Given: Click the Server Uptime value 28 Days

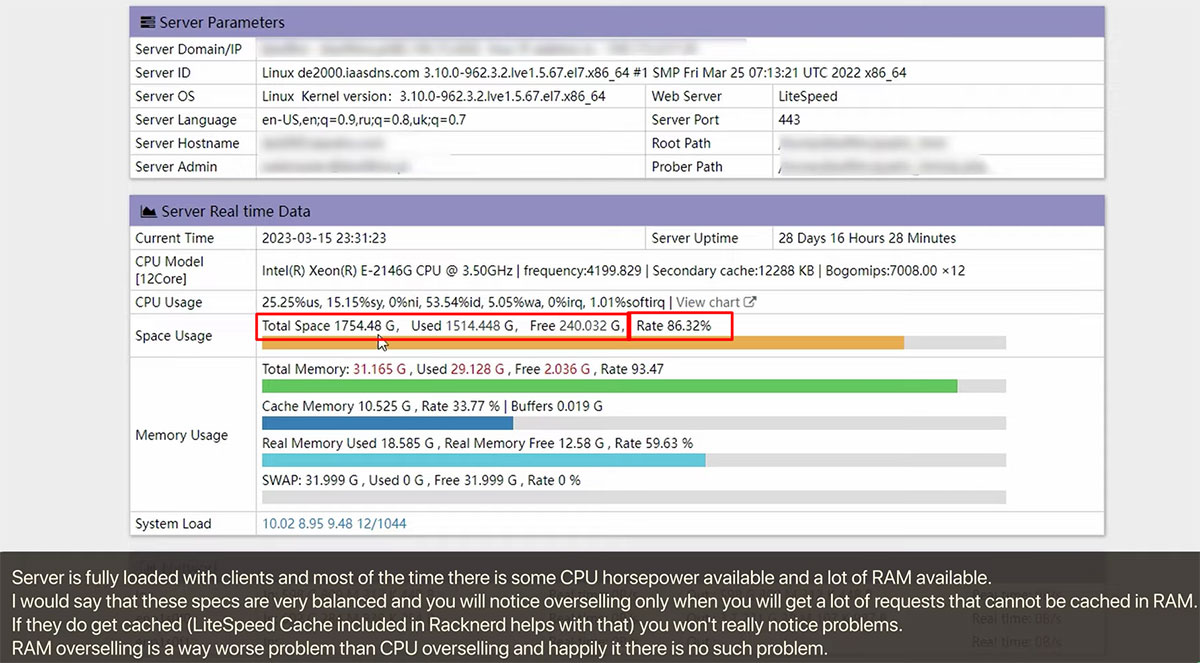Looking at the screenshot, I should tap(867, 238).
